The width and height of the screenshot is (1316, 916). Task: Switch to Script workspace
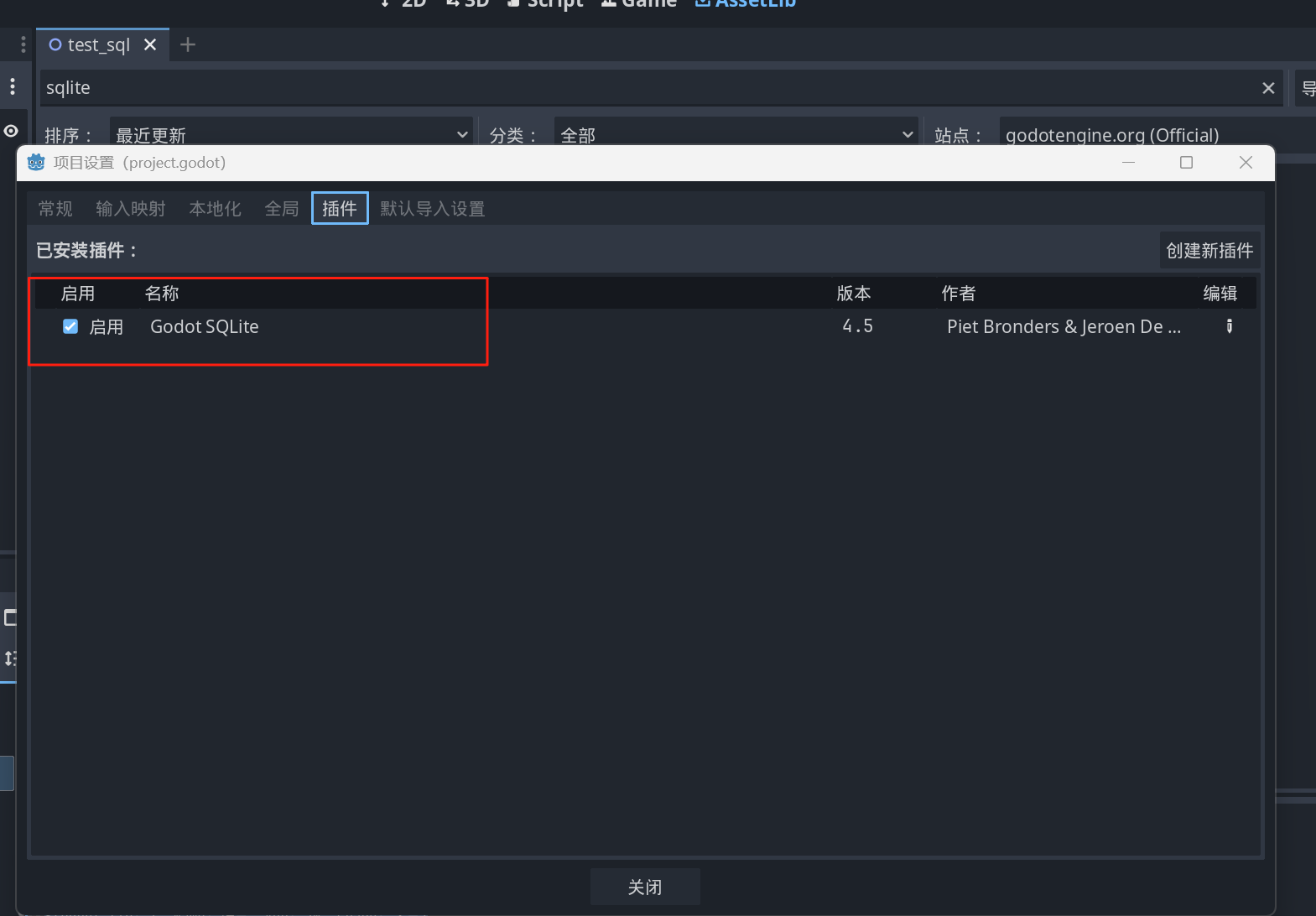pyautogui.click(x=545, y=3)
